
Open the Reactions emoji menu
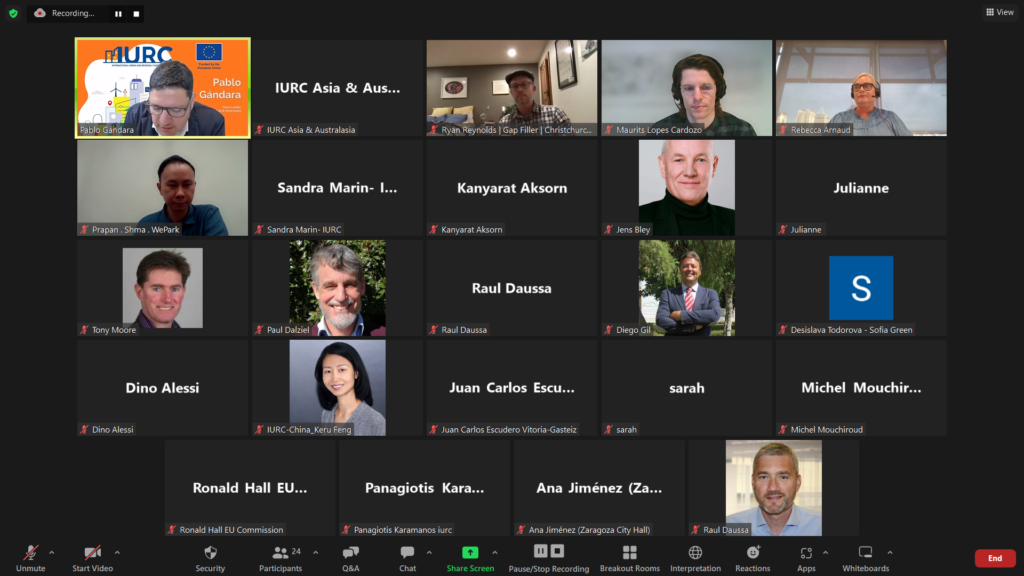pos(752,557)
